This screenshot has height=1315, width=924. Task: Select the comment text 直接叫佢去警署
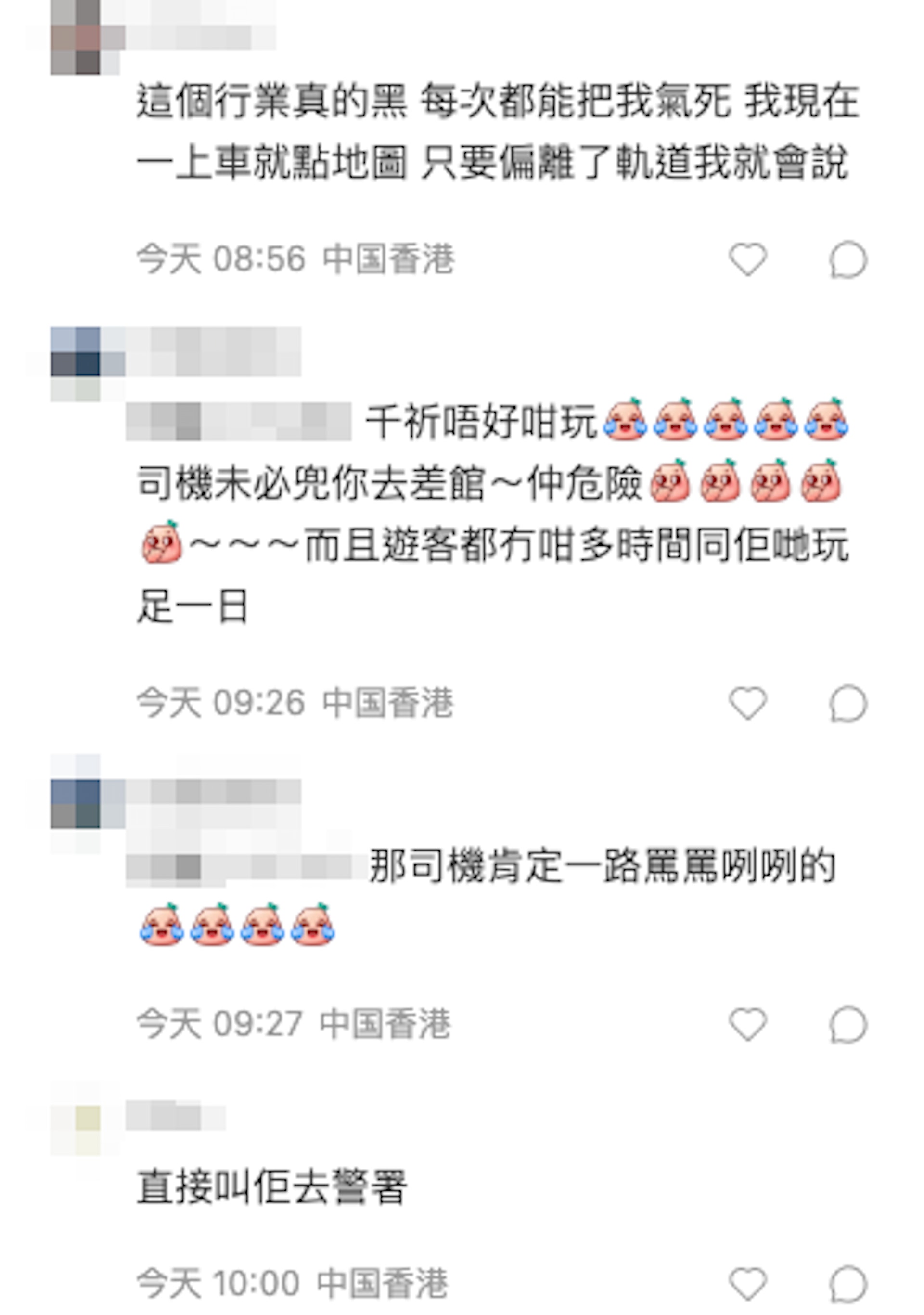click(x=271, y=1187)
